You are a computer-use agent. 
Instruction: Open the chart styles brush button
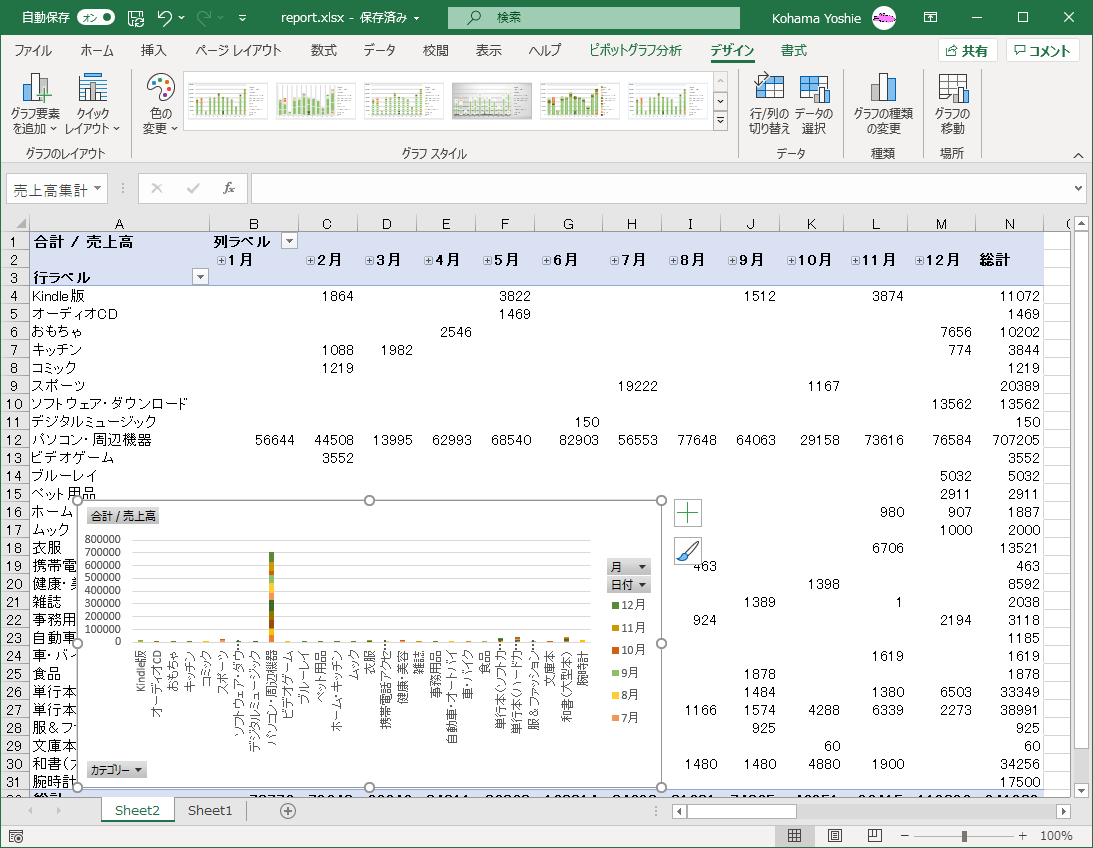[x=688, y=551]
